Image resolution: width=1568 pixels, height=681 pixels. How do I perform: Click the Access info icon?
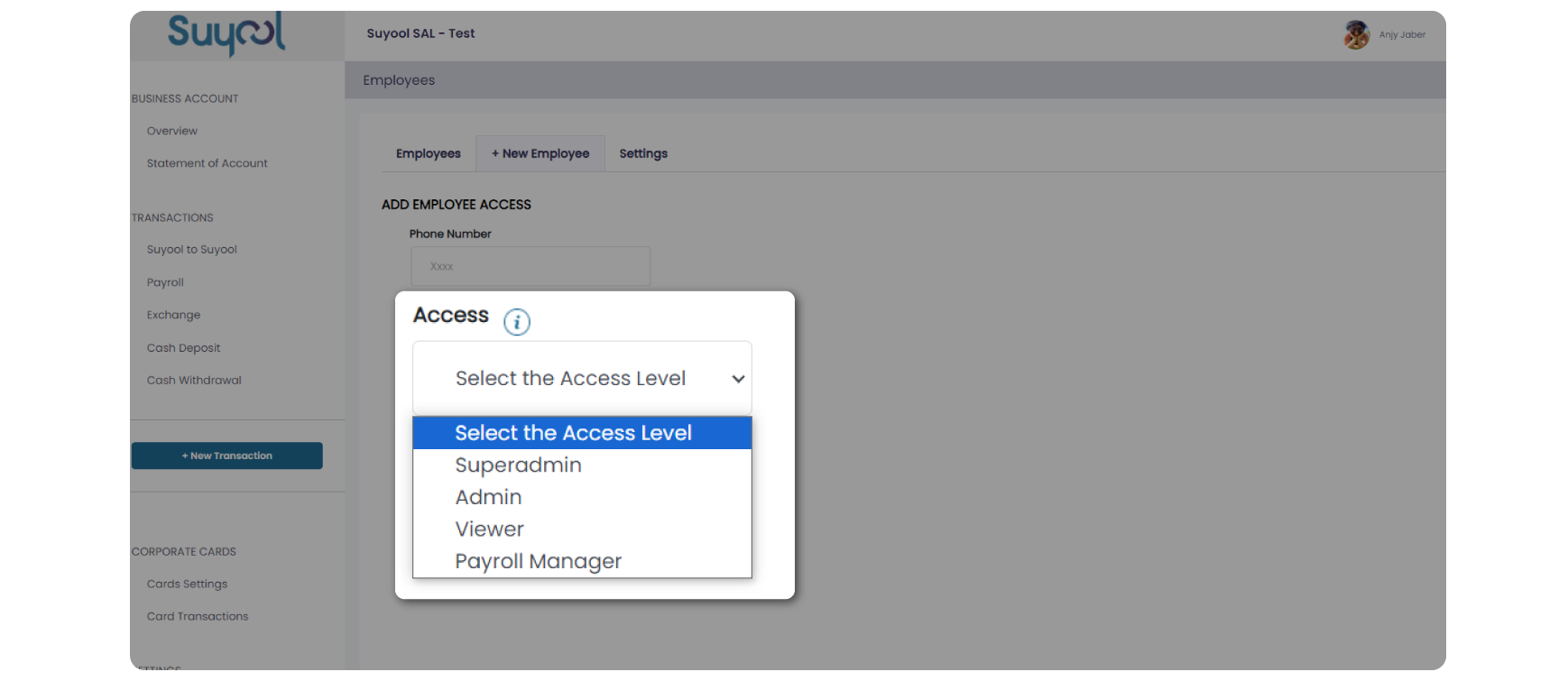(517, 322)
